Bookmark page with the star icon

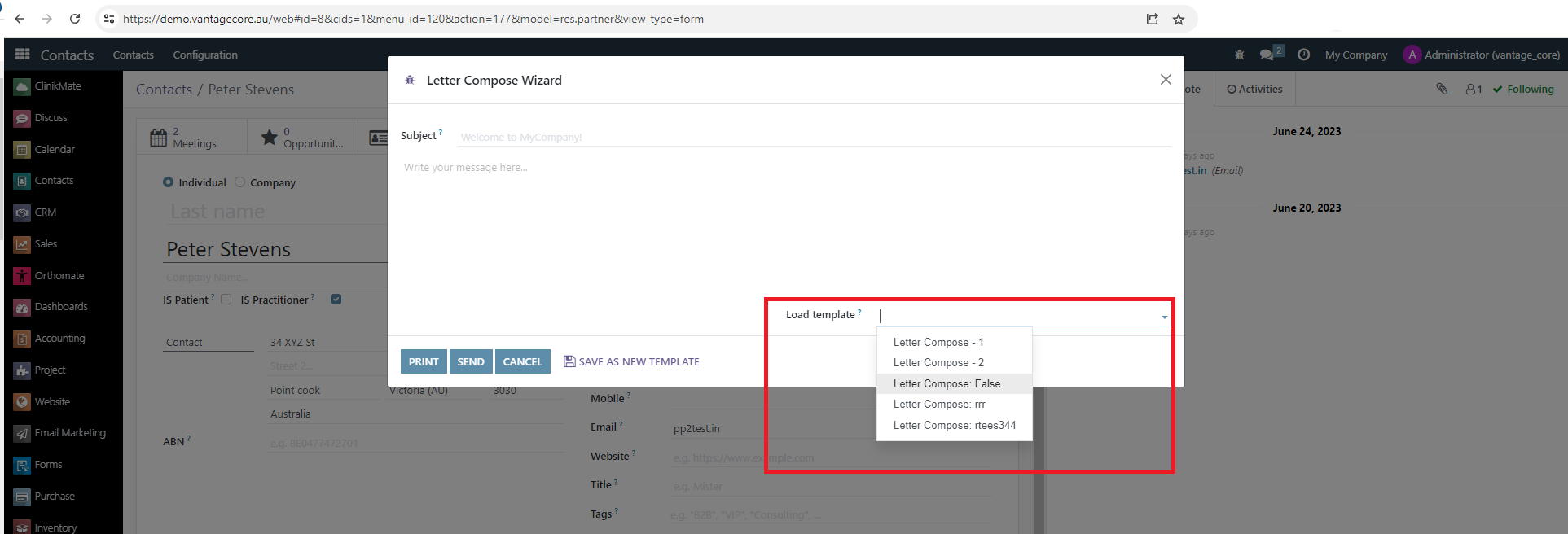[x=1178, y=19]
